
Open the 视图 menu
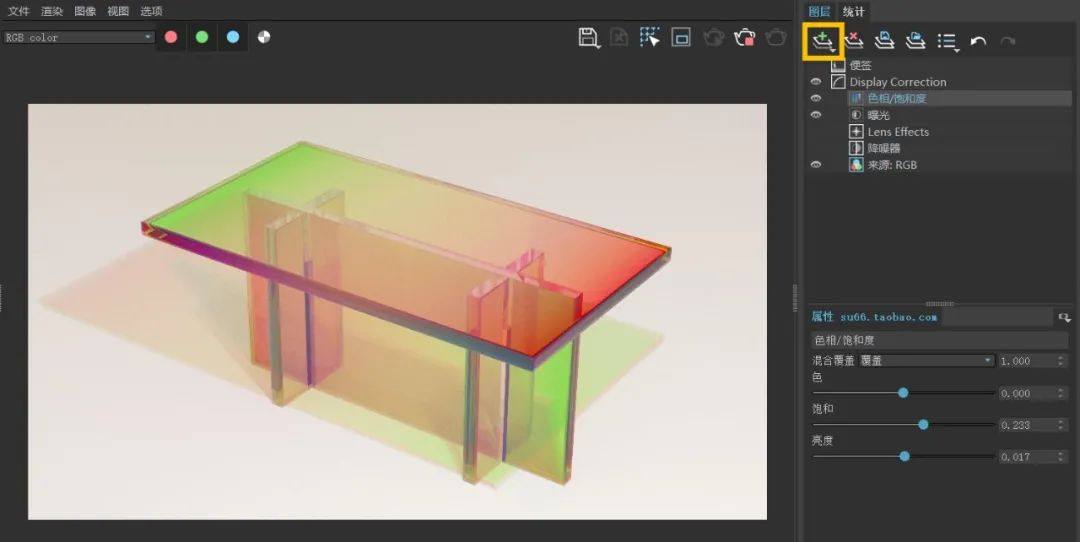[118, 11]
